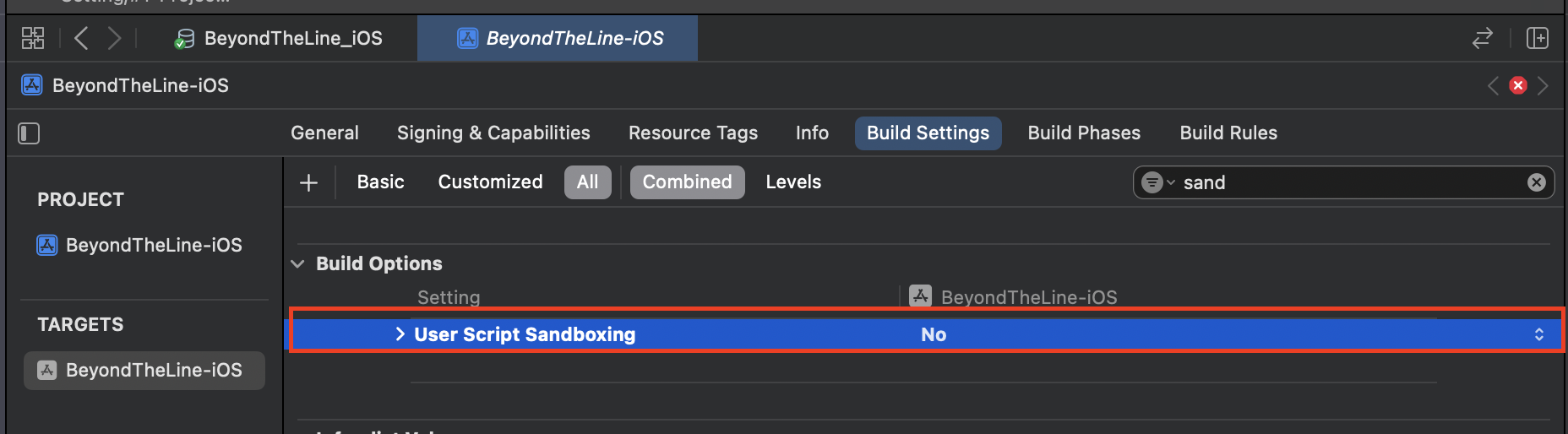Open the Signing & Capabilities tab
This screenshot has height=434, width=1568.
[493, 133]
